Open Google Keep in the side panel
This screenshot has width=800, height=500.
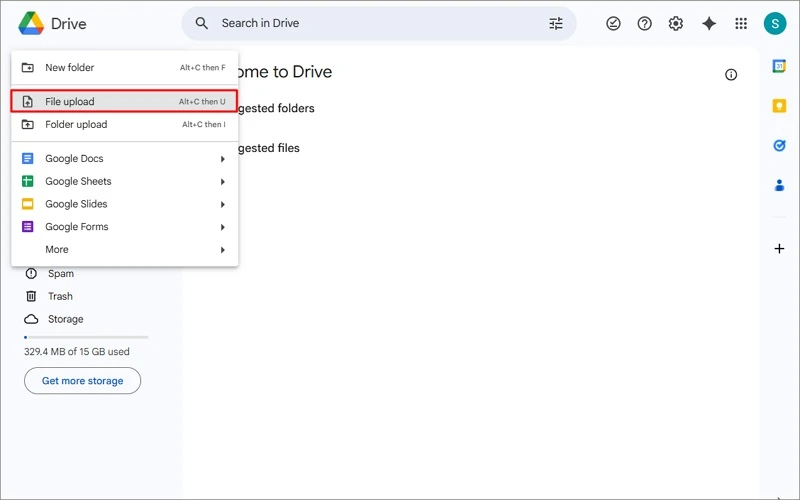[x=779, y=106]
